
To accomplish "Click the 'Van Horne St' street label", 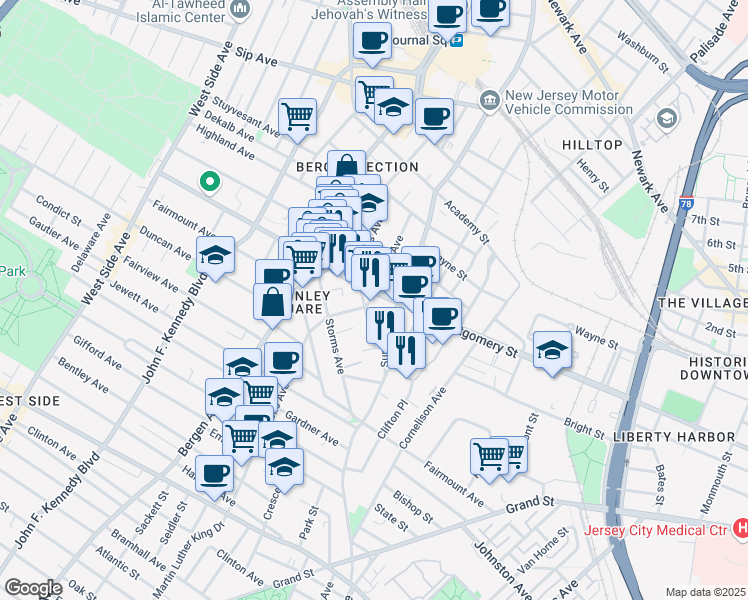I will point(543,550).
